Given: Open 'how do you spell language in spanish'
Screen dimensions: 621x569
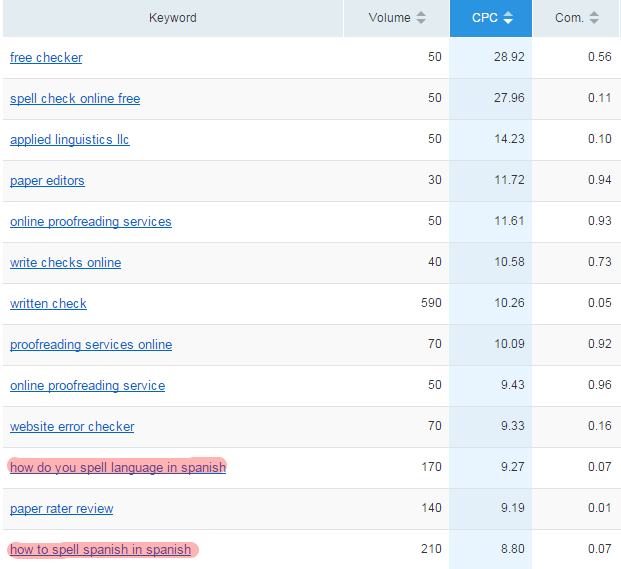Looking at the screenshot, I should (x=118, y=468).
